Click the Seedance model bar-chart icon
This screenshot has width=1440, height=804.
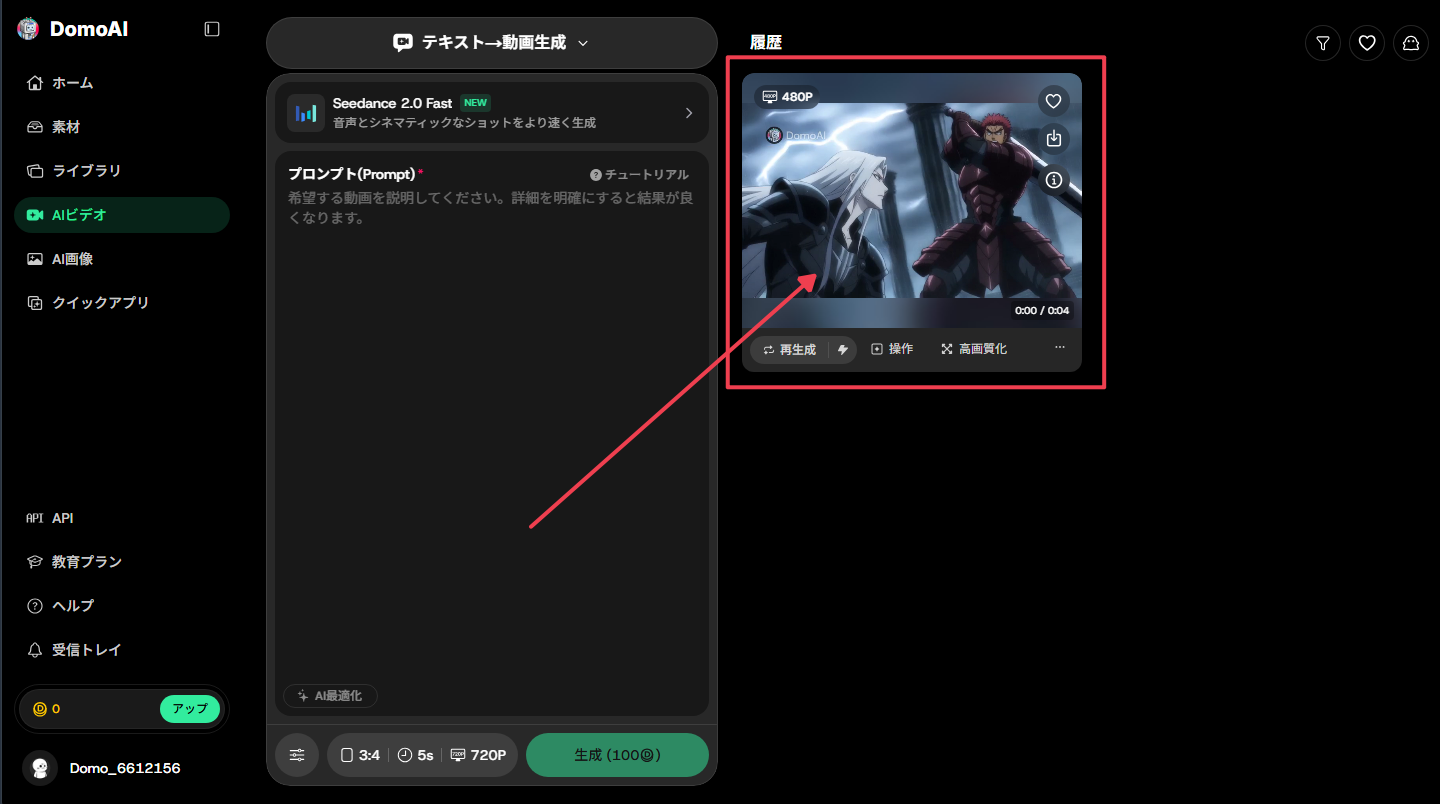[306, 113]
